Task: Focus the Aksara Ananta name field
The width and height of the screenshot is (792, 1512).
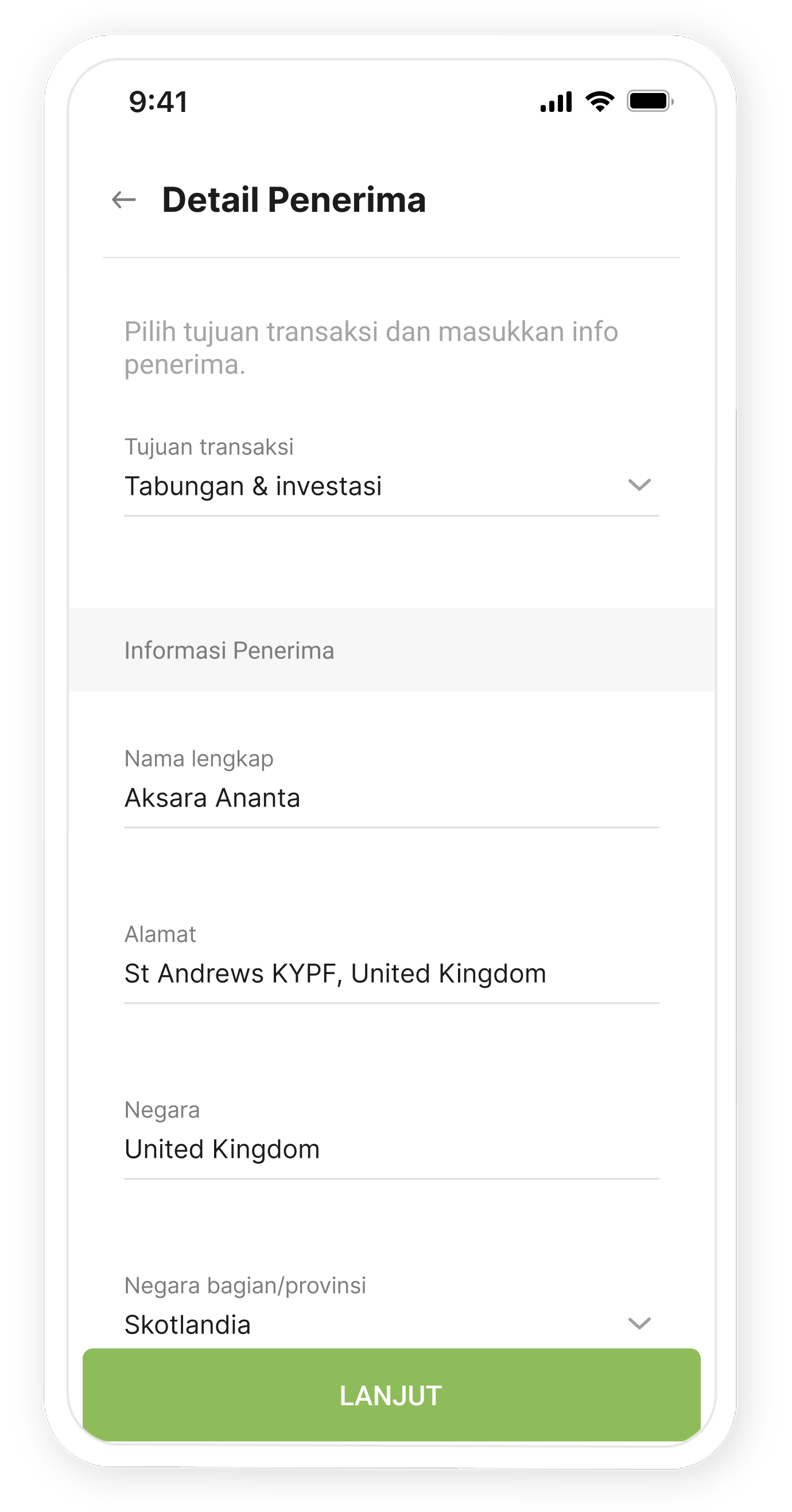Action: point(212,798)
